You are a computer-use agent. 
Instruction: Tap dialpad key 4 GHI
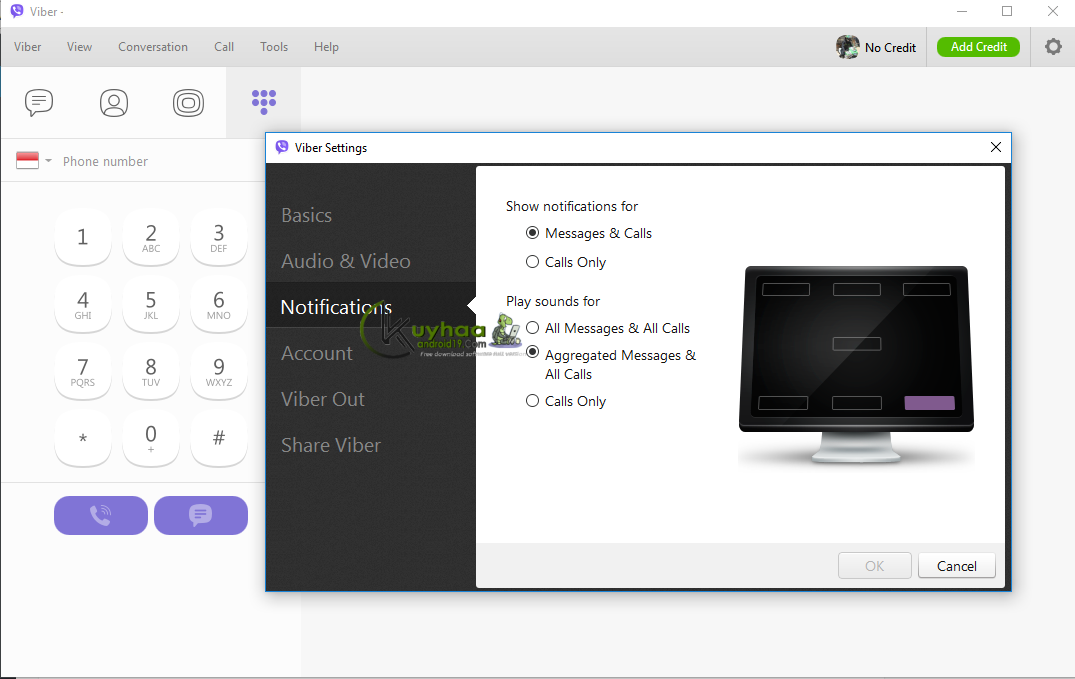83,305
